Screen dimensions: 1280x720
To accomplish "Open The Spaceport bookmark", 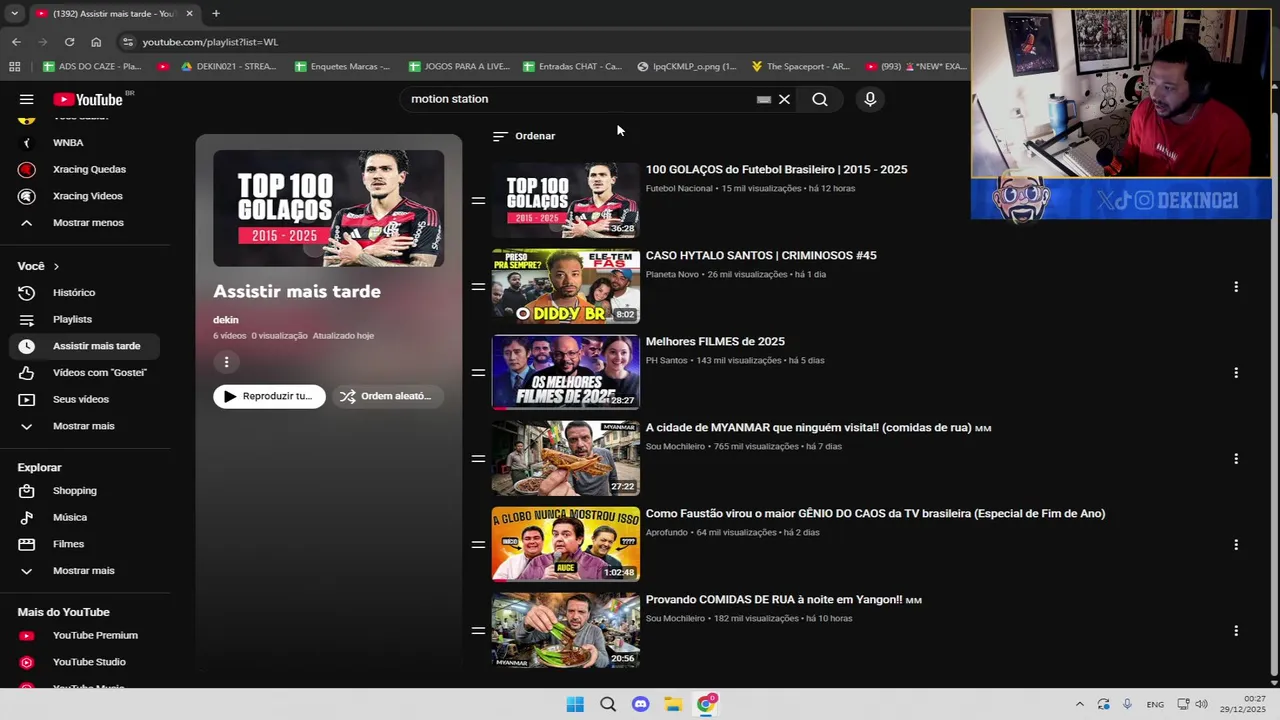I will [800, 67].
